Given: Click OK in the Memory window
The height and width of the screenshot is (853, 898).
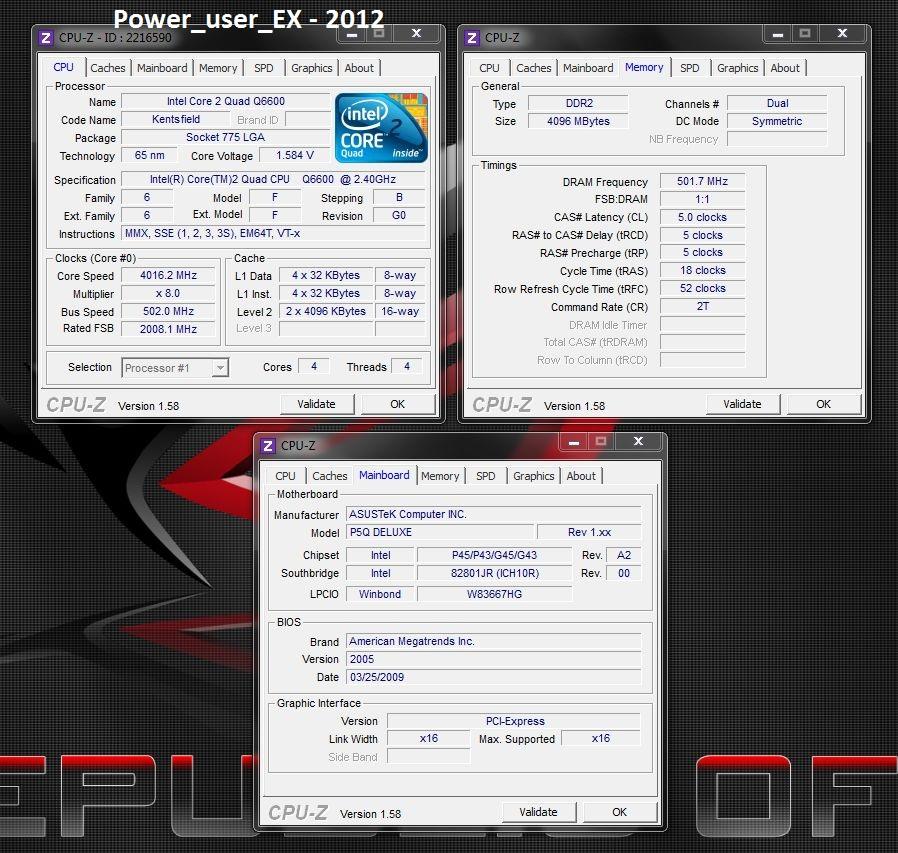Looking at the screenshot, I should (x=824, y=404).
